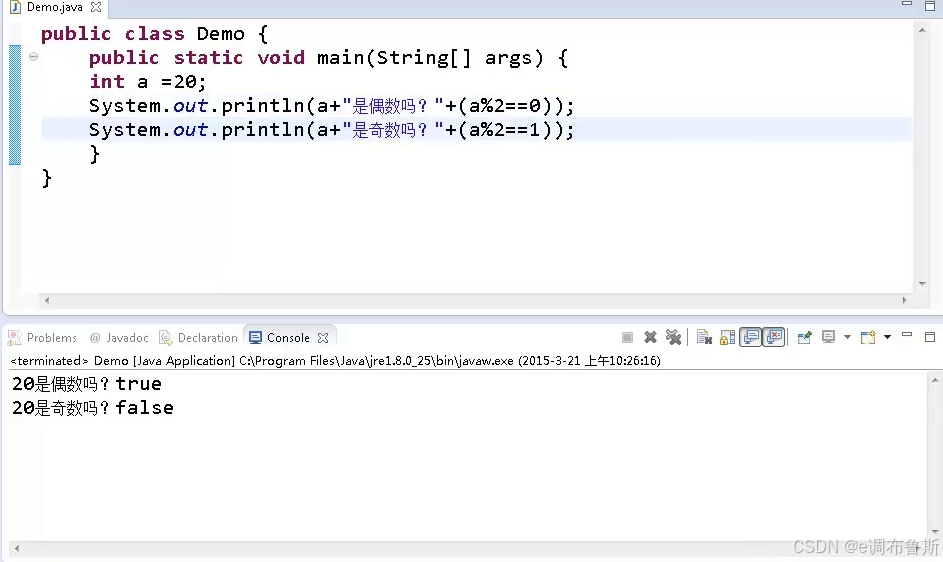Select the Console tab
943x562 pixels.
click(x=288, y=338)
